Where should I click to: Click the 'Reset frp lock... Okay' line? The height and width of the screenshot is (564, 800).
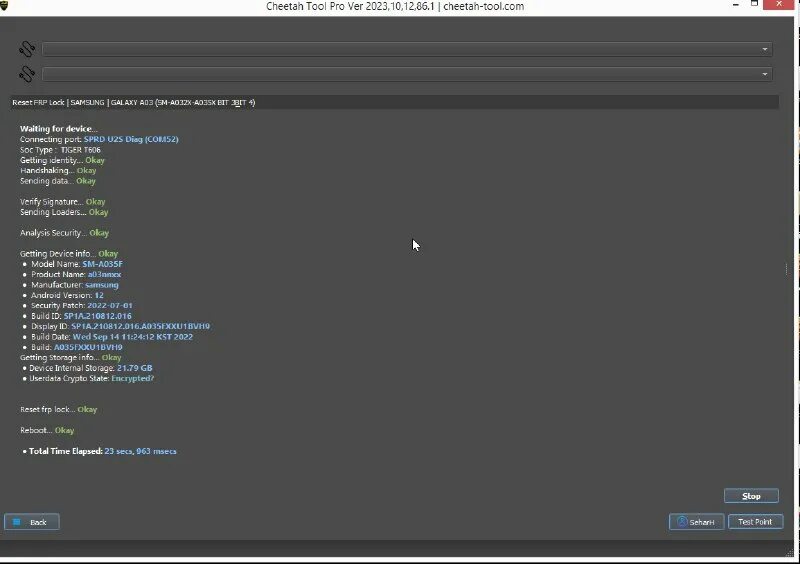58,409
